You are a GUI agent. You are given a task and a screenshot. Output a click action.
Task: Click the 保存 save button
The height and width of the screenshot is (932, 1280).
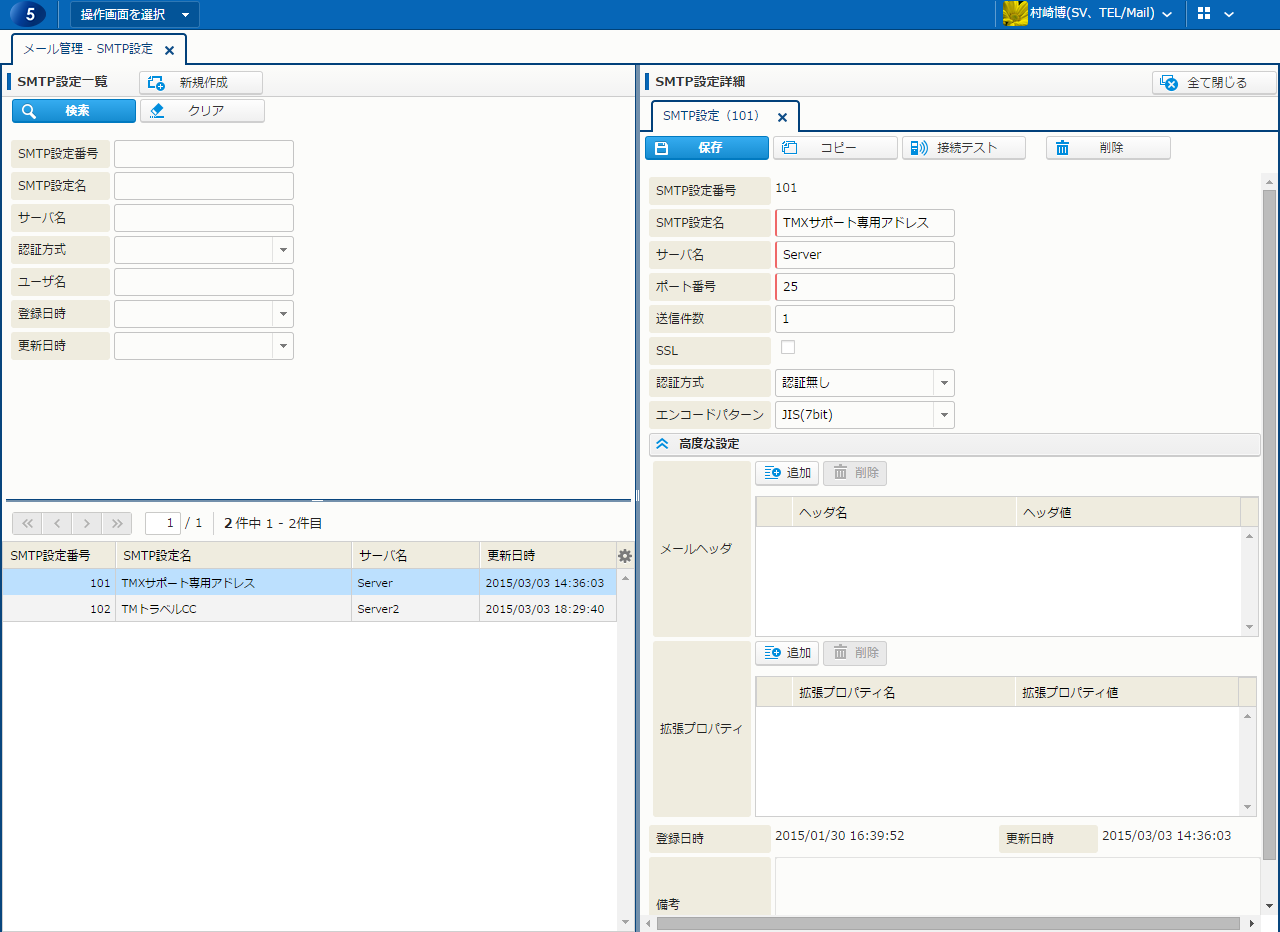tap(707, 148)
